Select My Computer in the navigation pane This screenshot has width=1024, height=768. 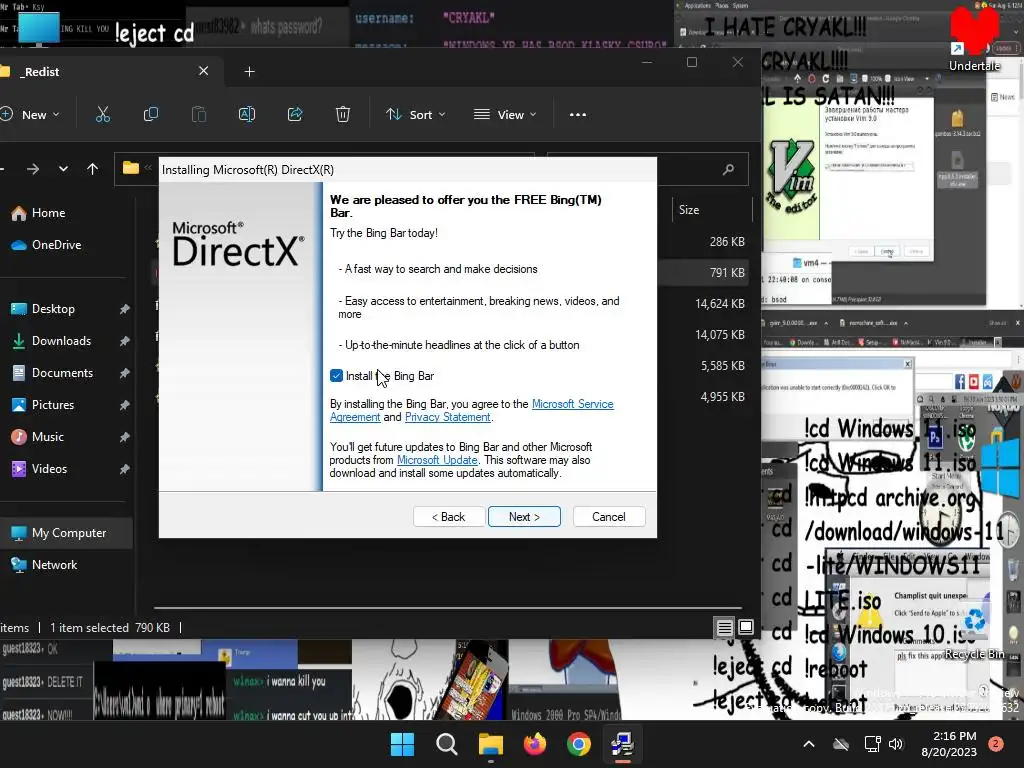coord(65,533)
